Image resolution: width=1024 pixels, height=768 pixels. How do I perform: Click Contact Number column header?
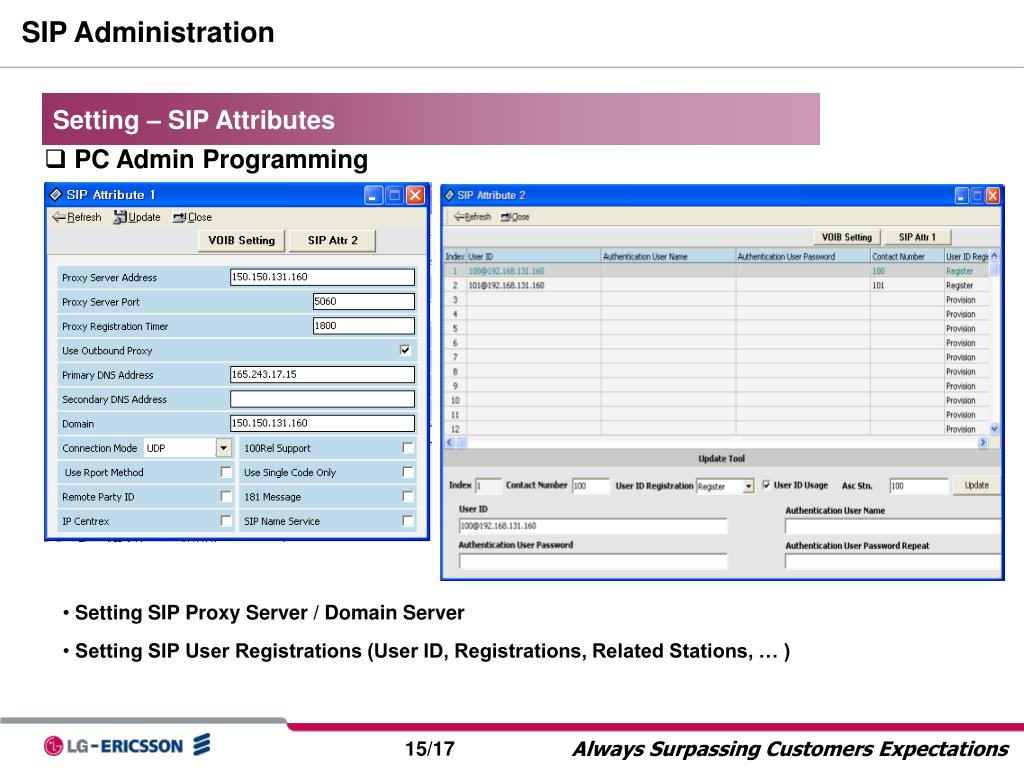pos(907,257)
